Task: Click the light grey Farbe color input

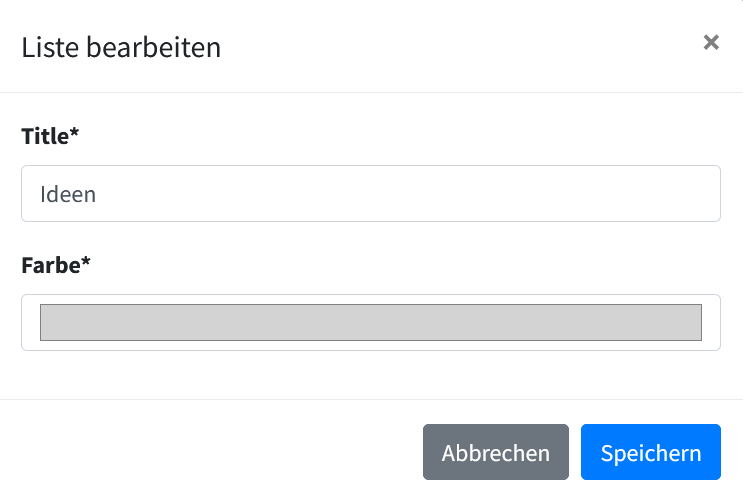Action: click(x=370, y=323)
